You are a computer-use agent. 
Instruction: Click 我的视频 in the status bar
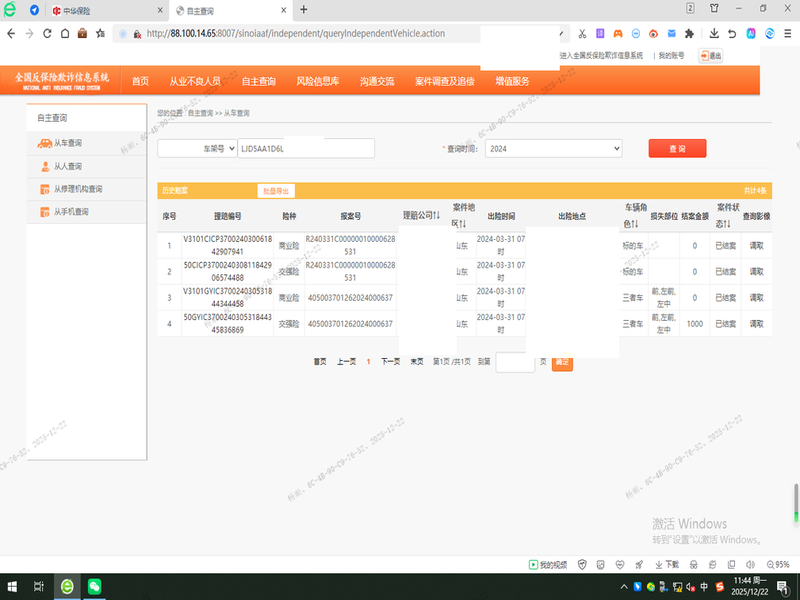coord(547,564)
